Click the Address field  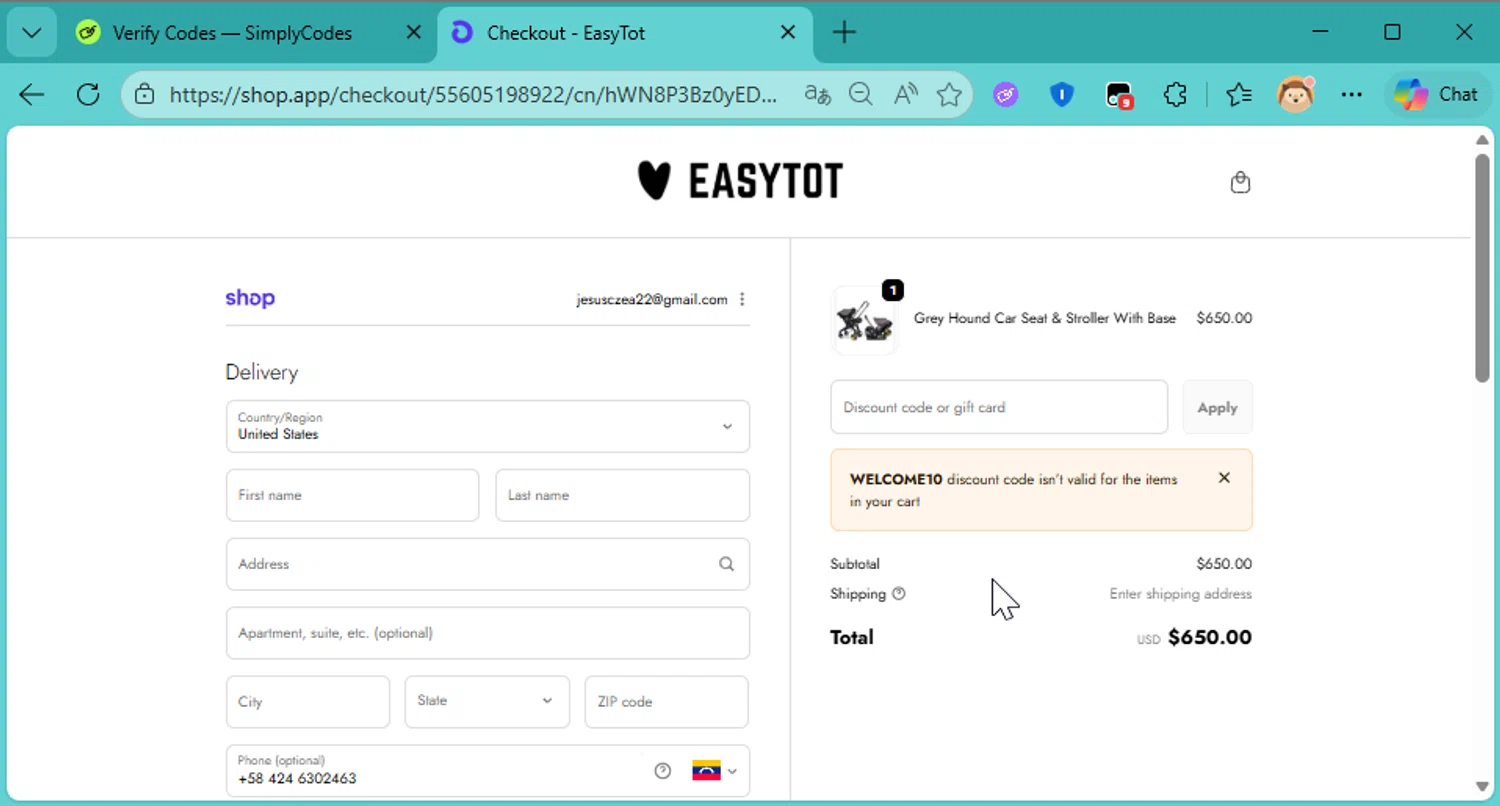point(488,564)
